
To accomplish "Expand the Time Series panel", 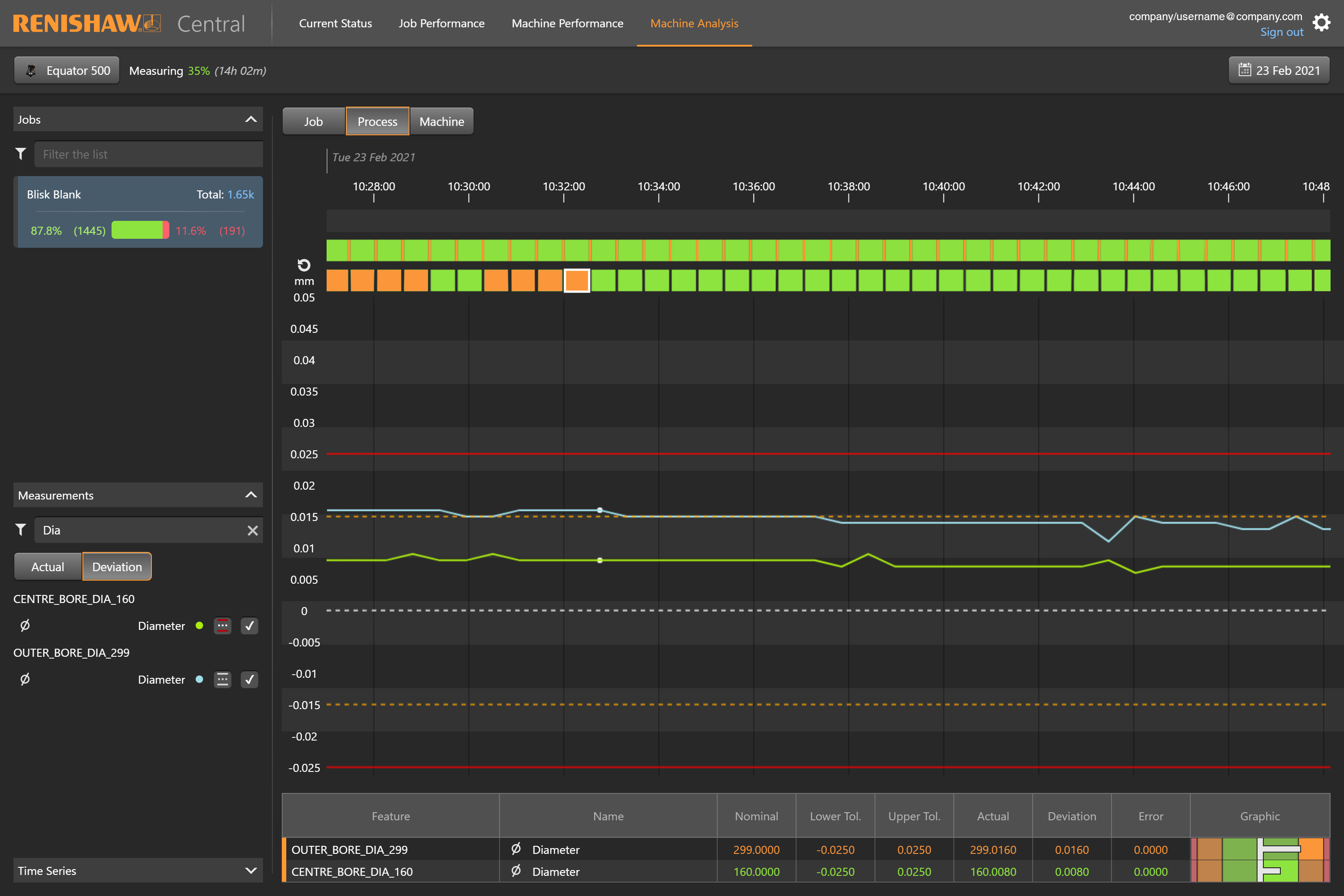I will pos(251,871).
